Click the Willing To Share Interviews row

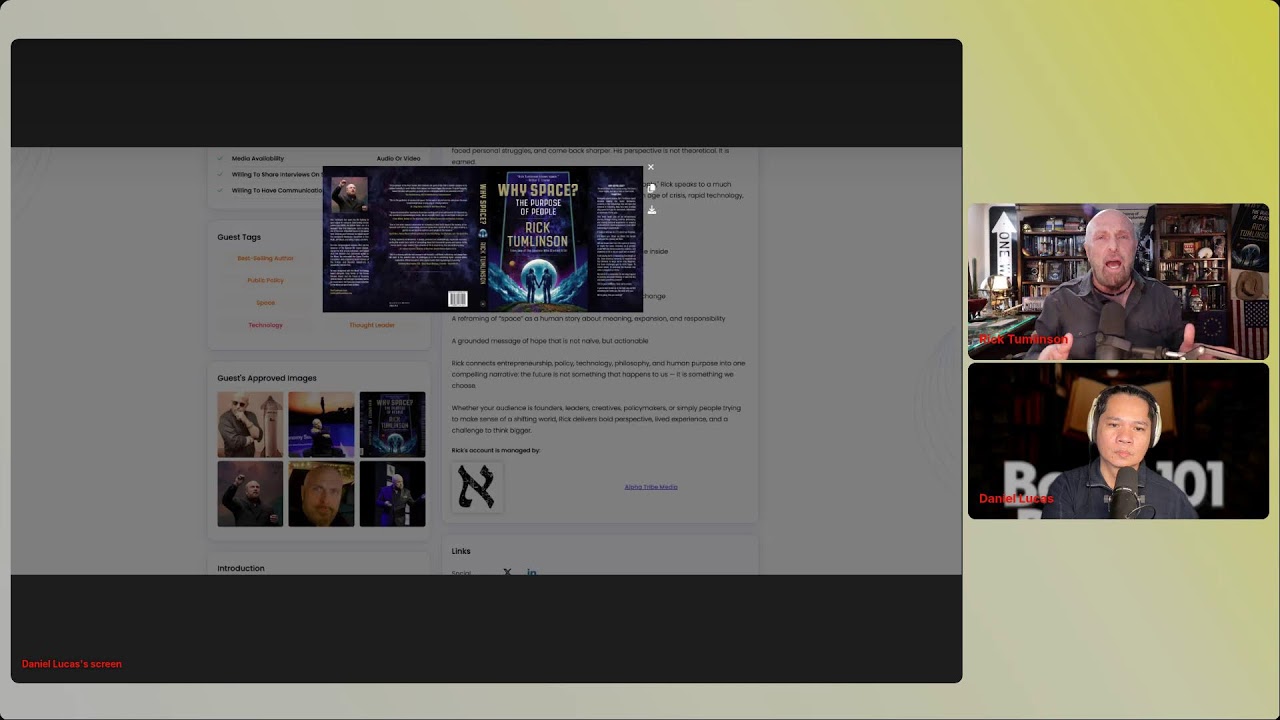(x=270, y=174)
